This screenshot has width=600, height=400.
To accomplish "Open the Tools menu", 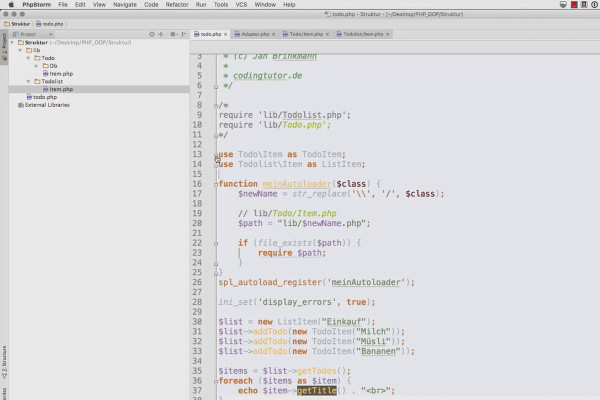I will point(221,5).
